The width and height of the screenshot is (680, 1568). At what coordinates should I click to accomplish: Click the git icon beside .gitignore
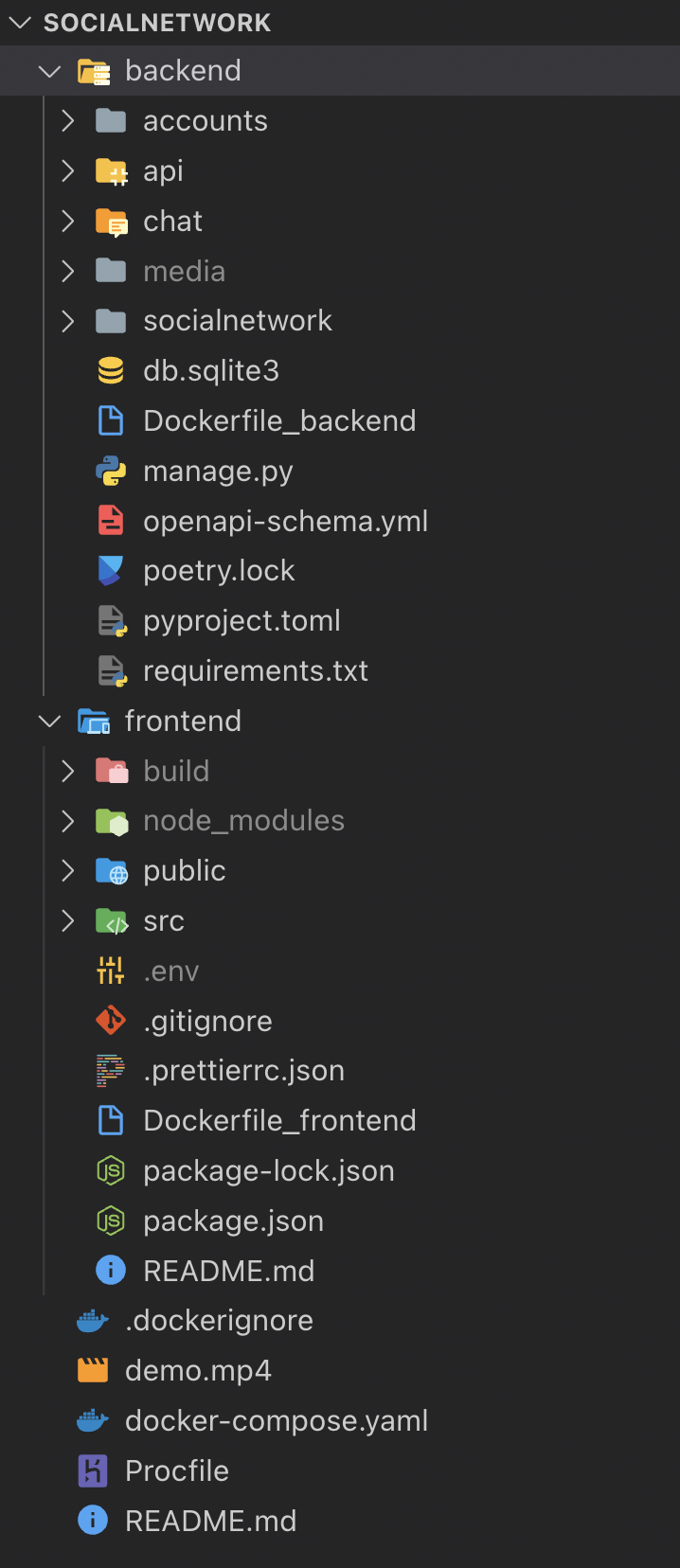(111, 1020)
